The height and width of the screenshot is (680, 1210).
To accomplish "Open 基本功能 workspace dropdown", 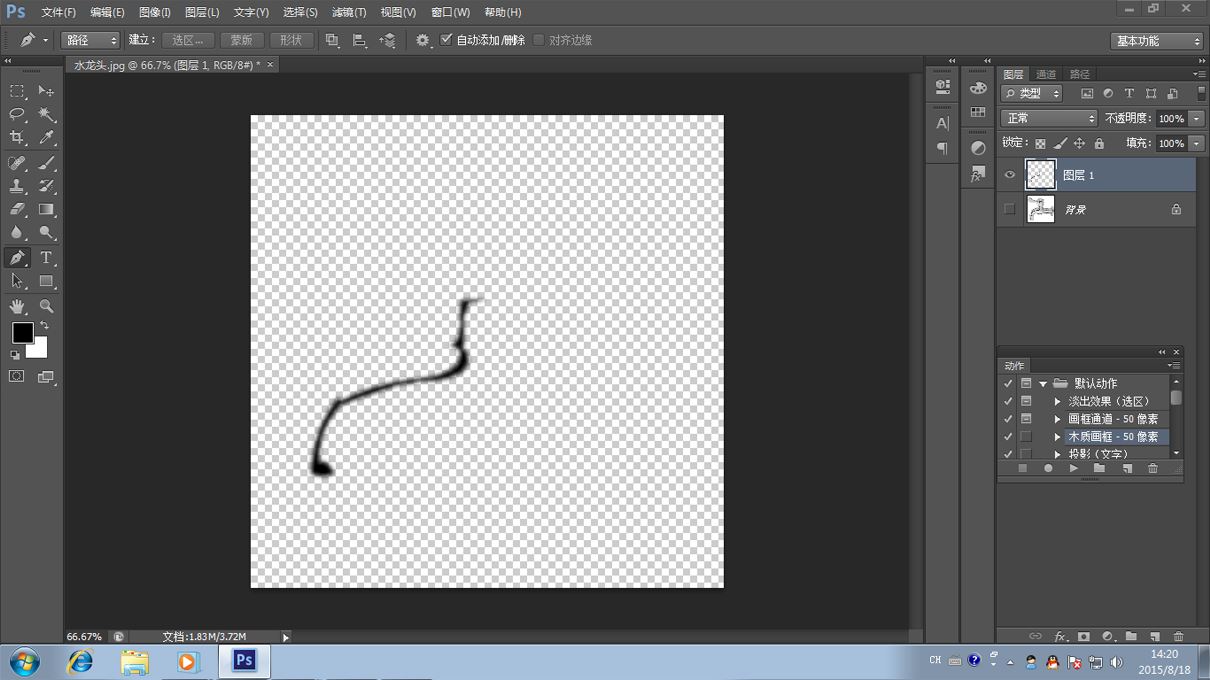I will [1157, 41].
